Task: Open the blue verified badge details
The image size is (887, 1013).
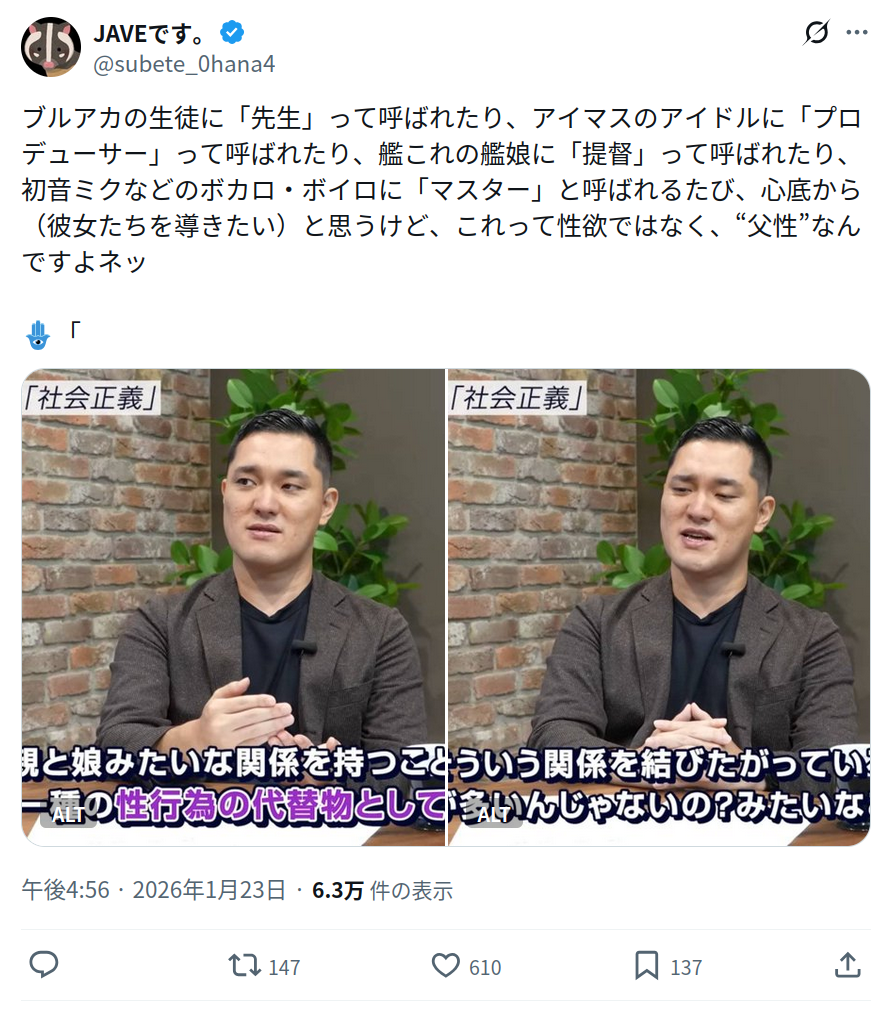Action: pyautogui.click(x=231, y=32)
